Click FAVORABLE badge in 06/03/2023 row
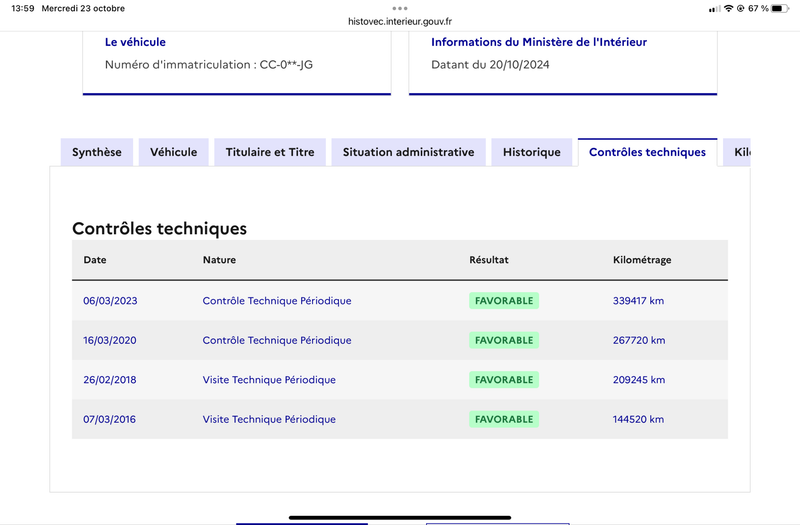The width and height of the screenshot is (800, 525). 504,301
